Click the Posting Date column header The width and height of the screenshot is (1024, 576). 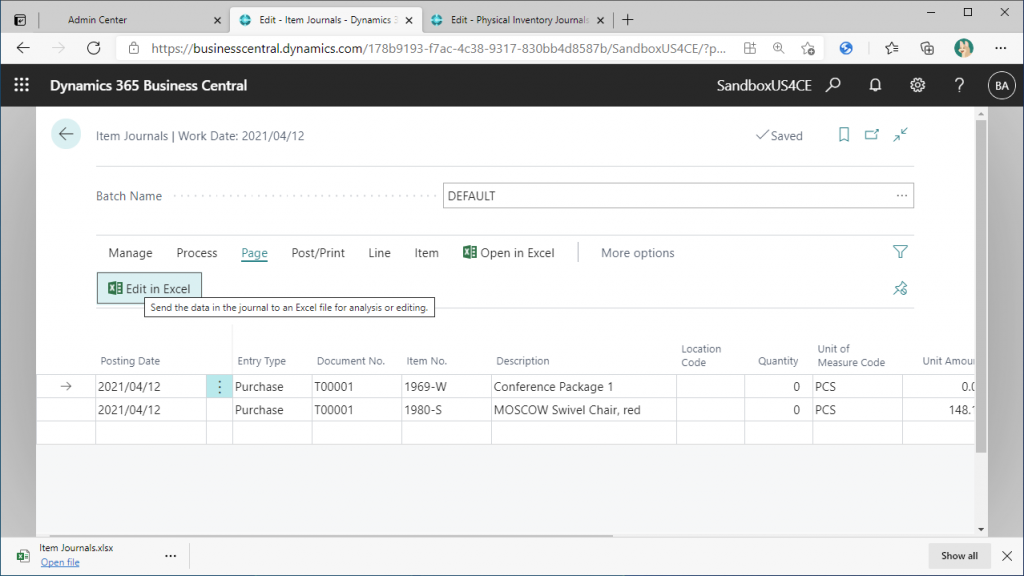(x=130, y=360)
